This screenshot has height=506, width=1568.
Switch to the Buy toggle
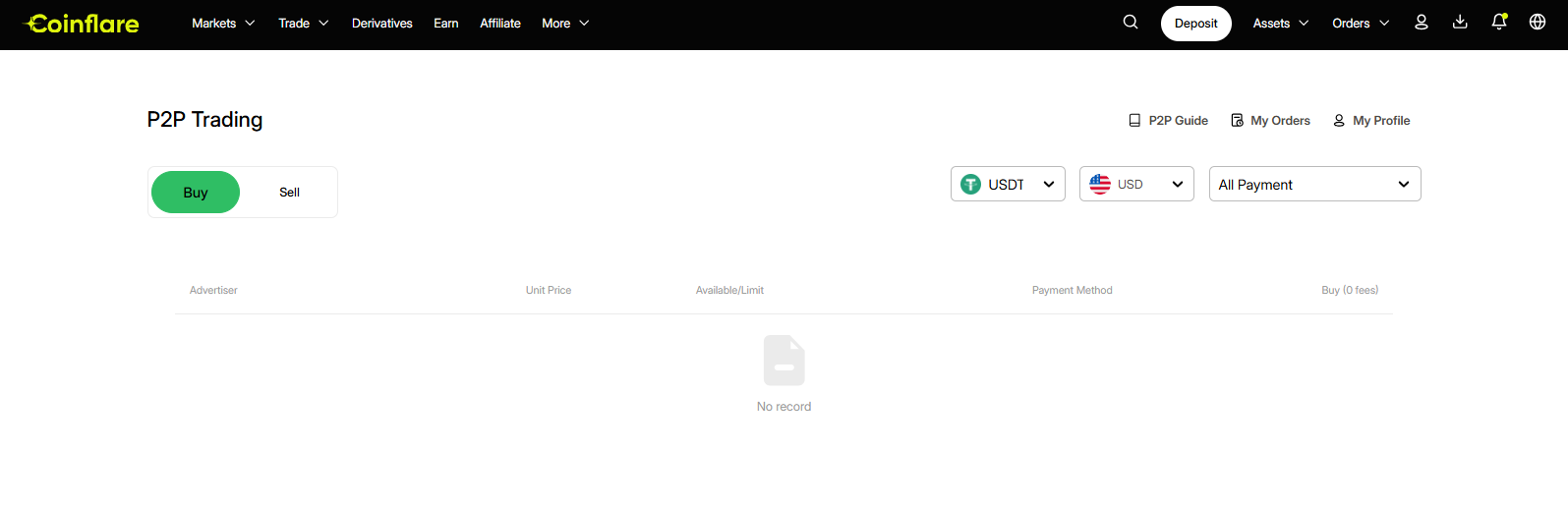pyautogui.click(x=196, y=193)
